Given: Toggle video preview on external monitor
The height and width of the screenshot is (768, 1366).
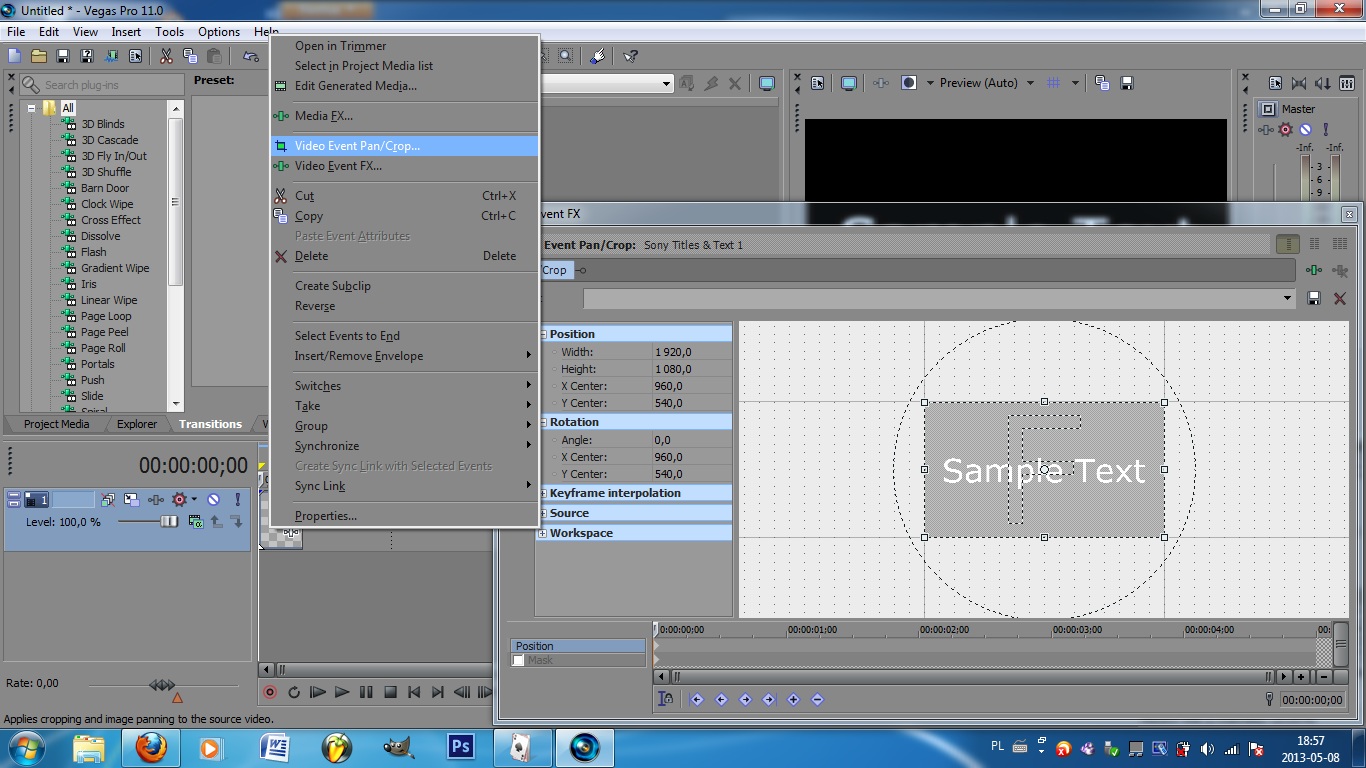Looking at the screenshot, I should point(849,83).
